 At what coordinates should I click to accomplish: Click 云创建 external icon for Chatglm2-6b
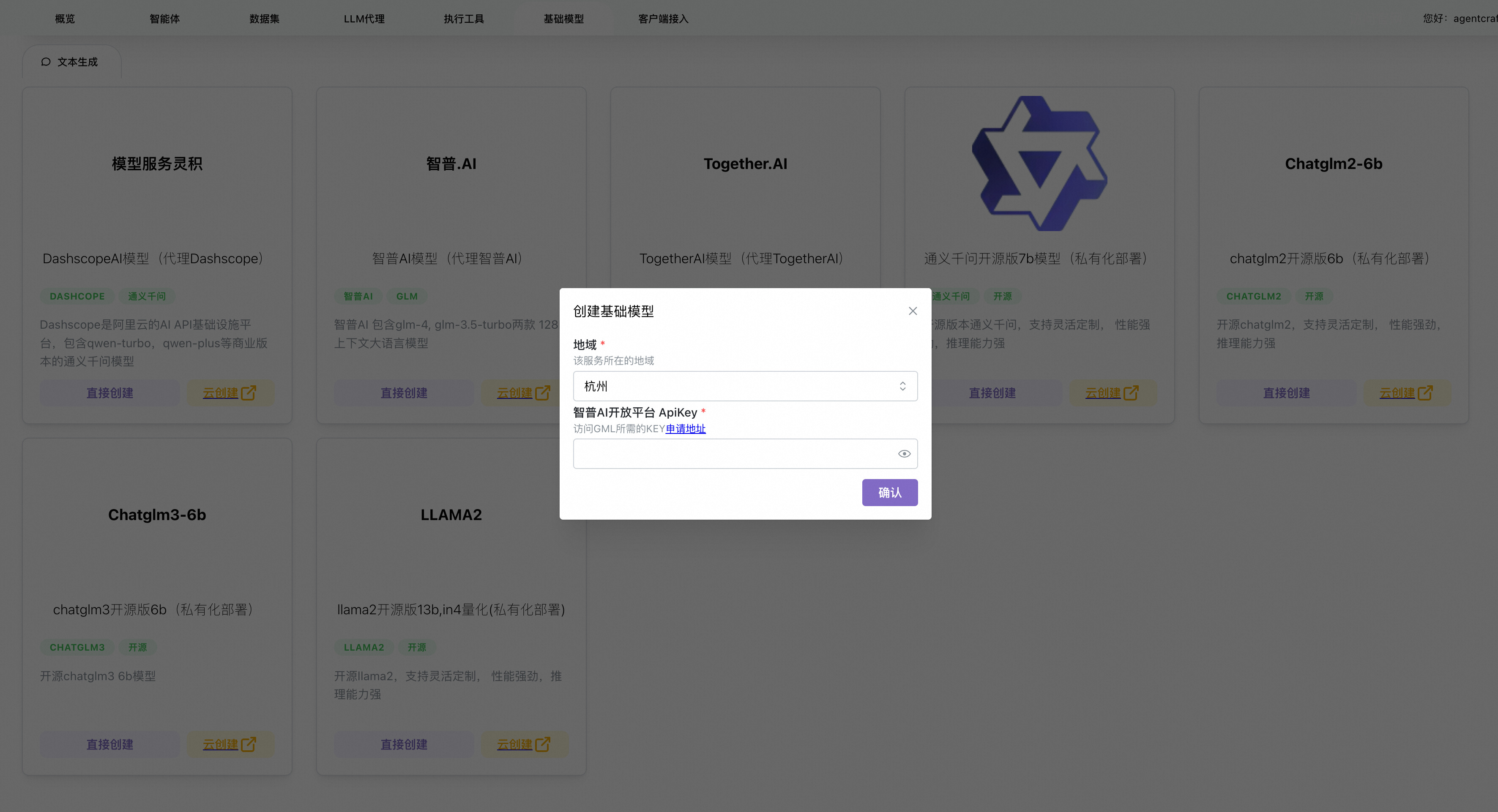click(x=1425, y=393)
